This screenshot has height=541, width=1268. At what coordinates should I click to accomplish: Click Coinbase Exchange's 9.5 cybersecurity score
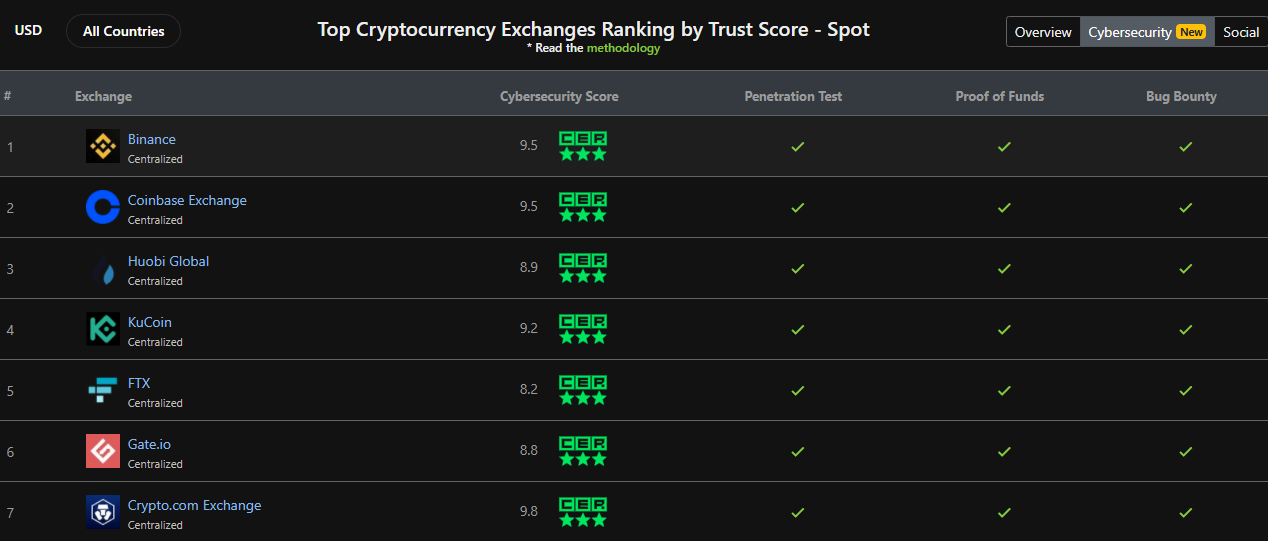click(x=529, y=207)
